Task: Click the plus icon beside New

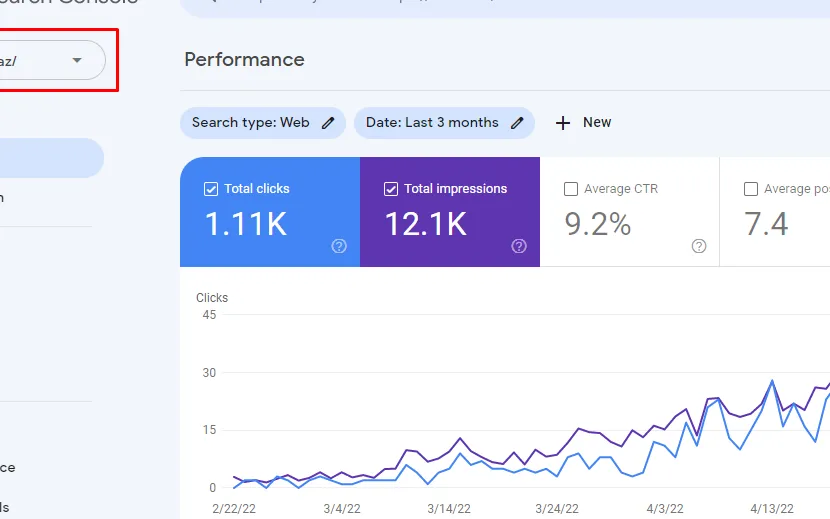Action: 563,123
